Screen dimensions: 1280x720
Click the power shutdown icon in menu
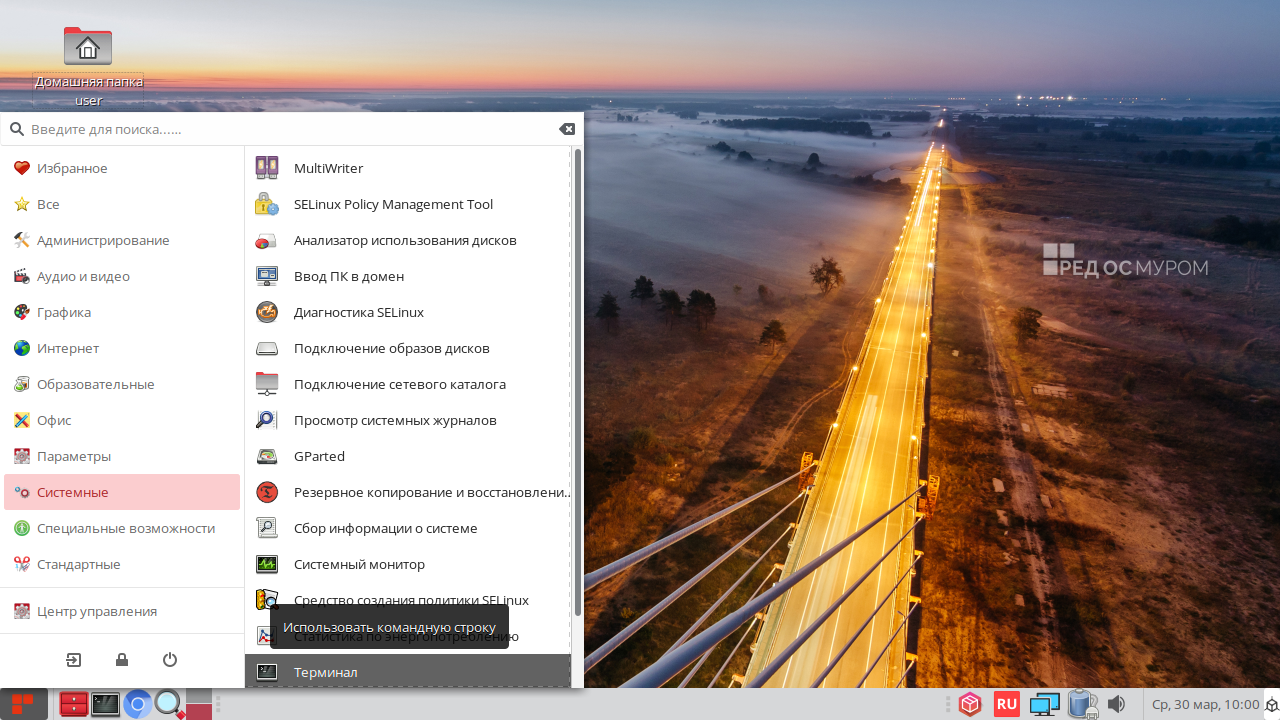pyautogui.click(x=170, y=660)
